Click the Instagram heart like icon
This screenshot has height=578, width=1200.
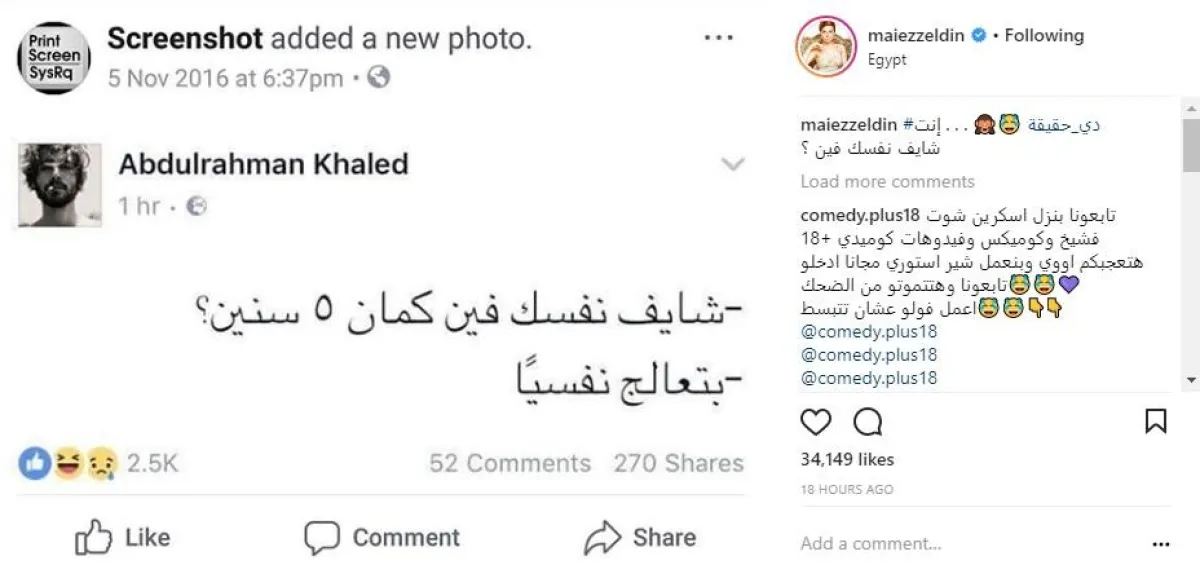pos(816,423)
